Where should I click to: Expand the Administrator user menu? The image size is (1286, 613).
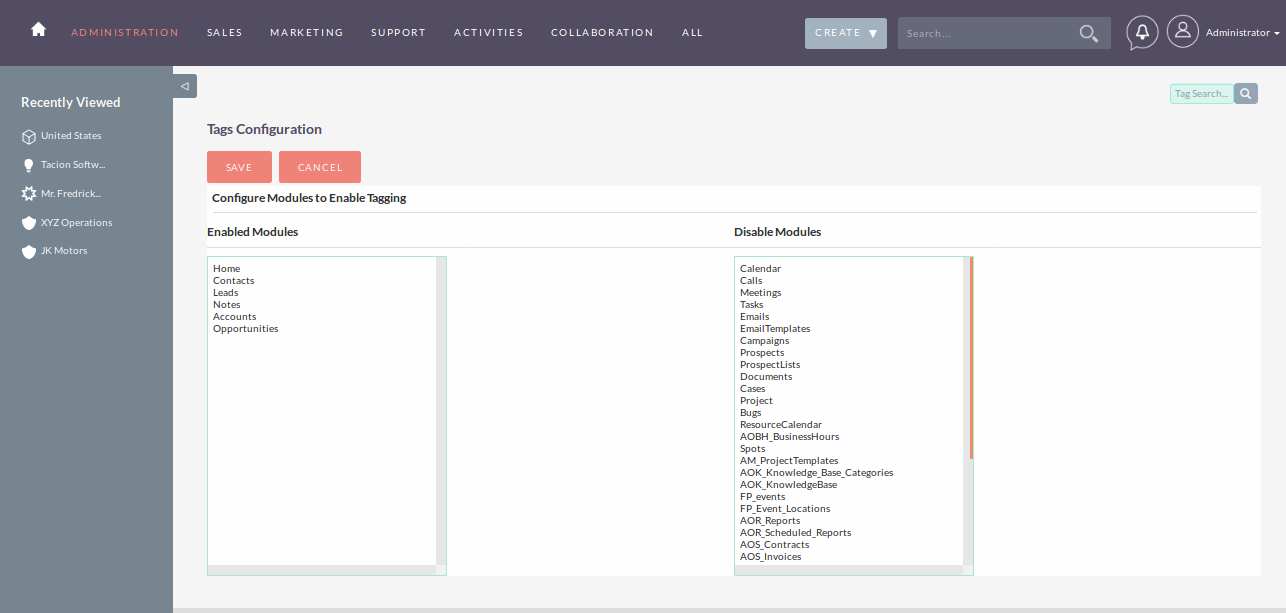[1242, 33]
